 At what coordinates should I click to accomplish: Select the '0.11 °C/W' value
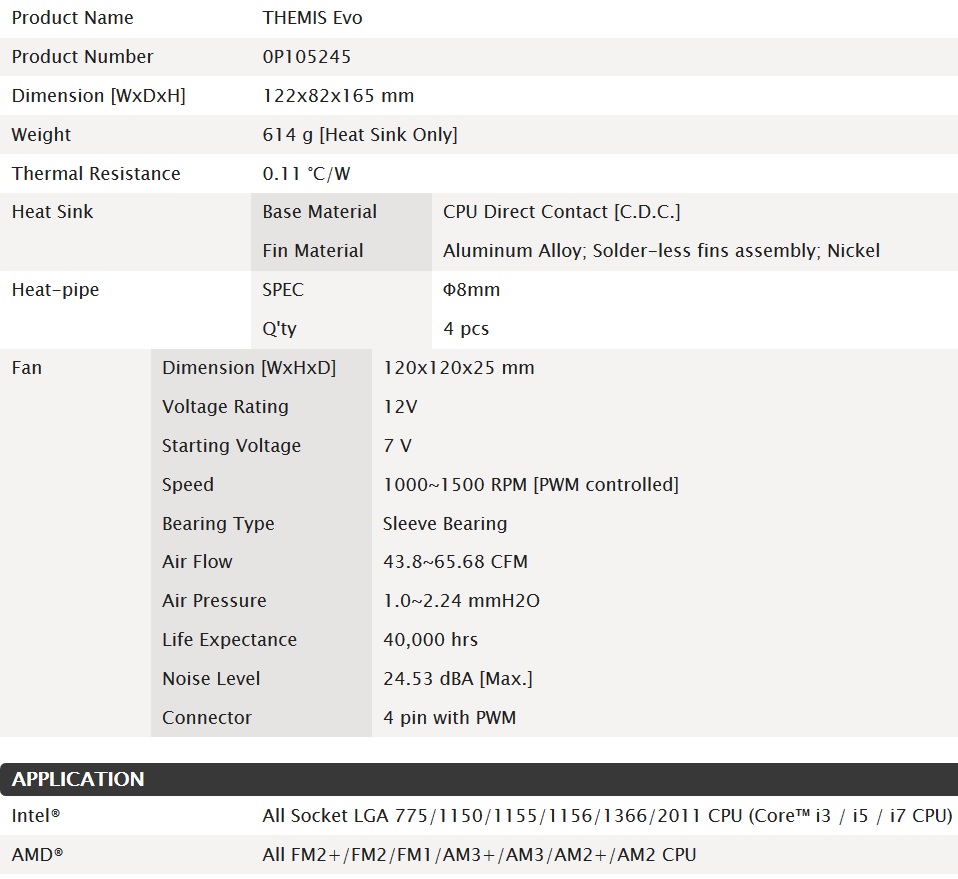[x=306, y=173]
